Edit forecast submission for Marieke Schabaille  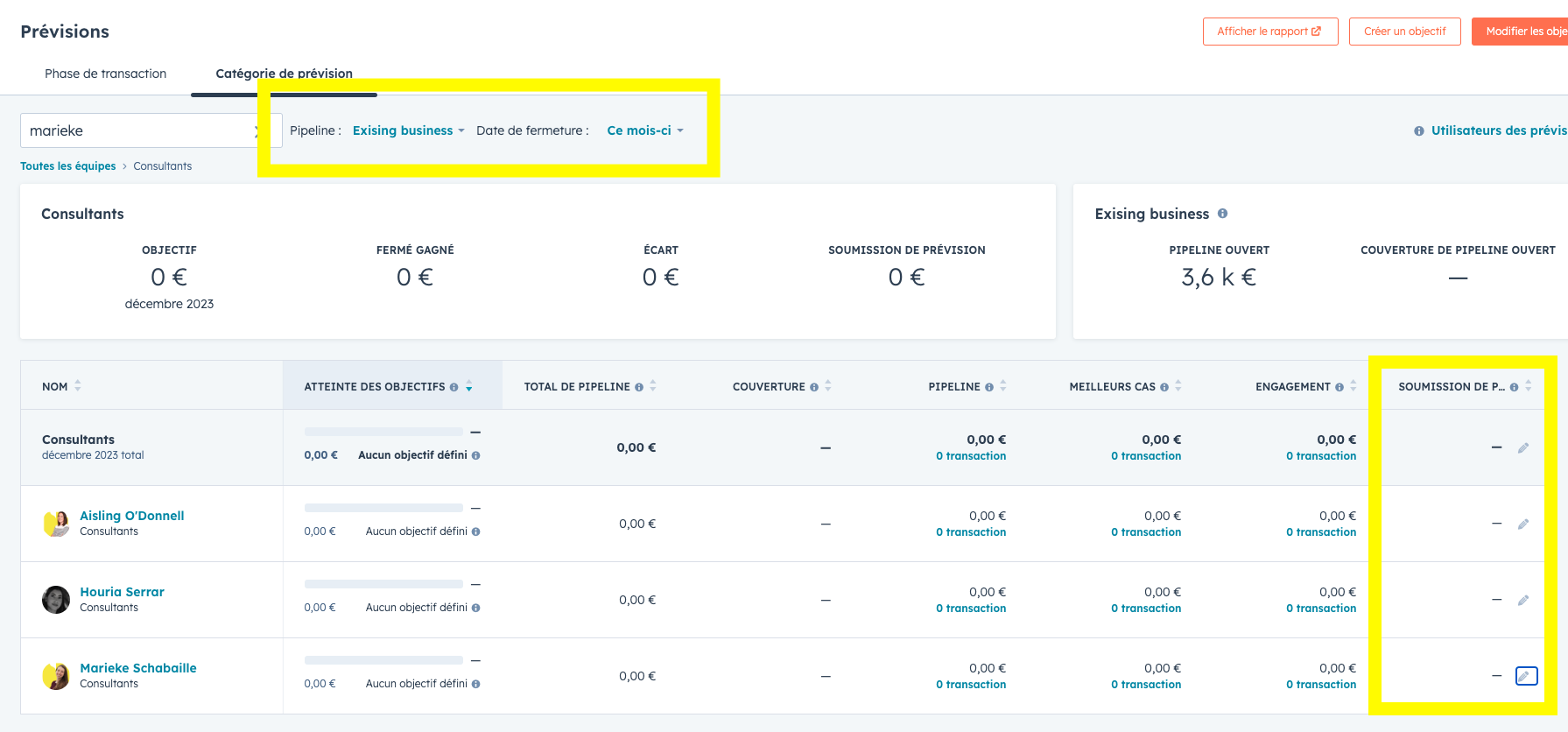pyautogui.click(x=1526, y=676)
